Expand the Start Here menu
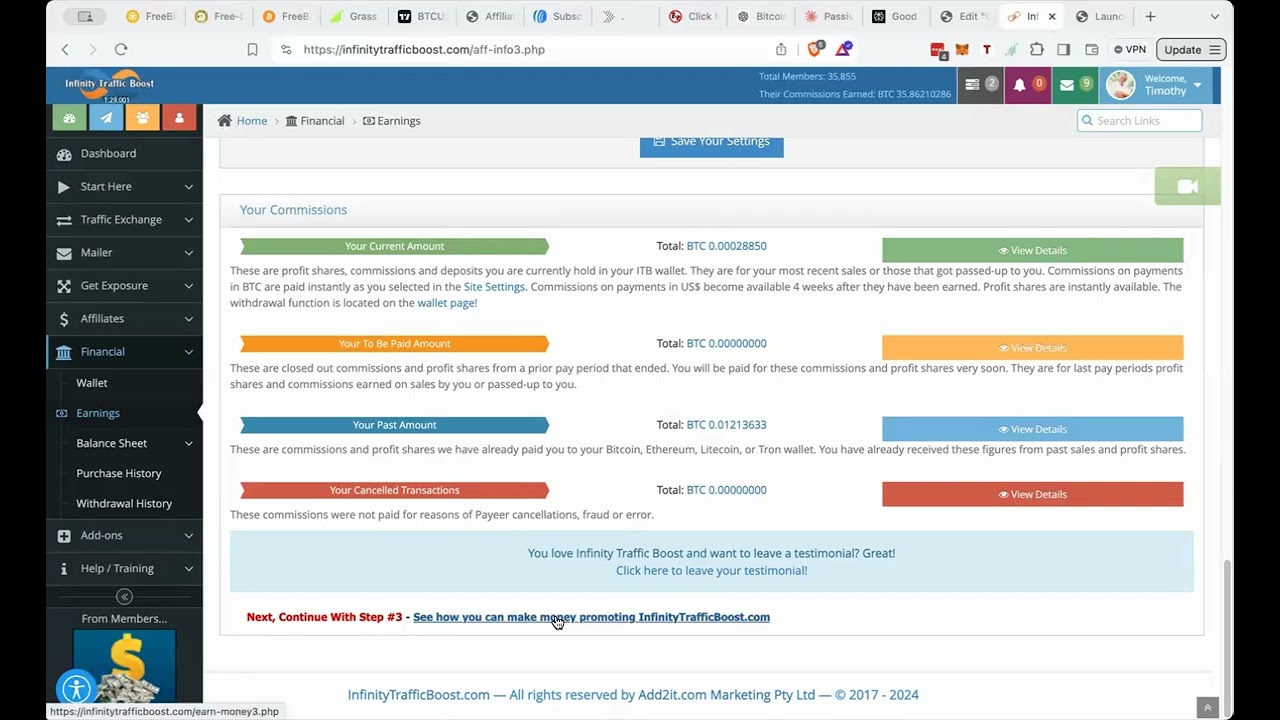1280x720 pixels. click(x=125, y=187)
